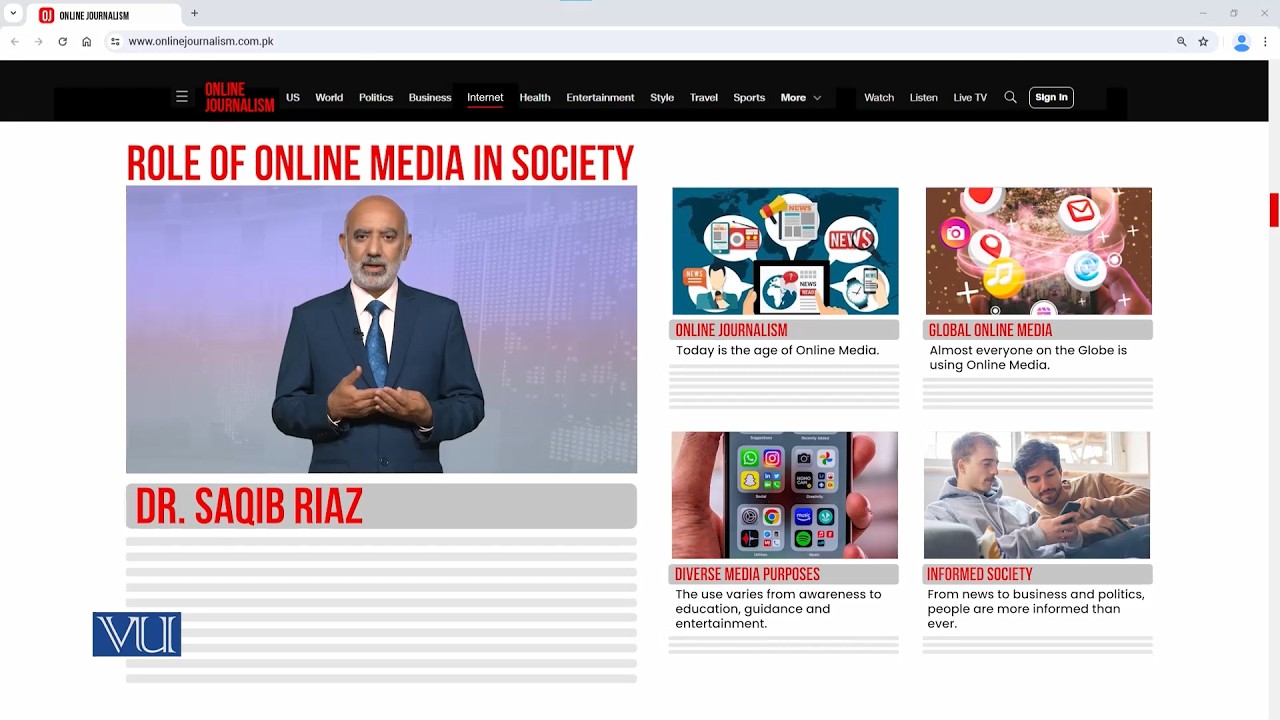Open the Sports section
1280x720 pixels.
click(x=749, y=97)
